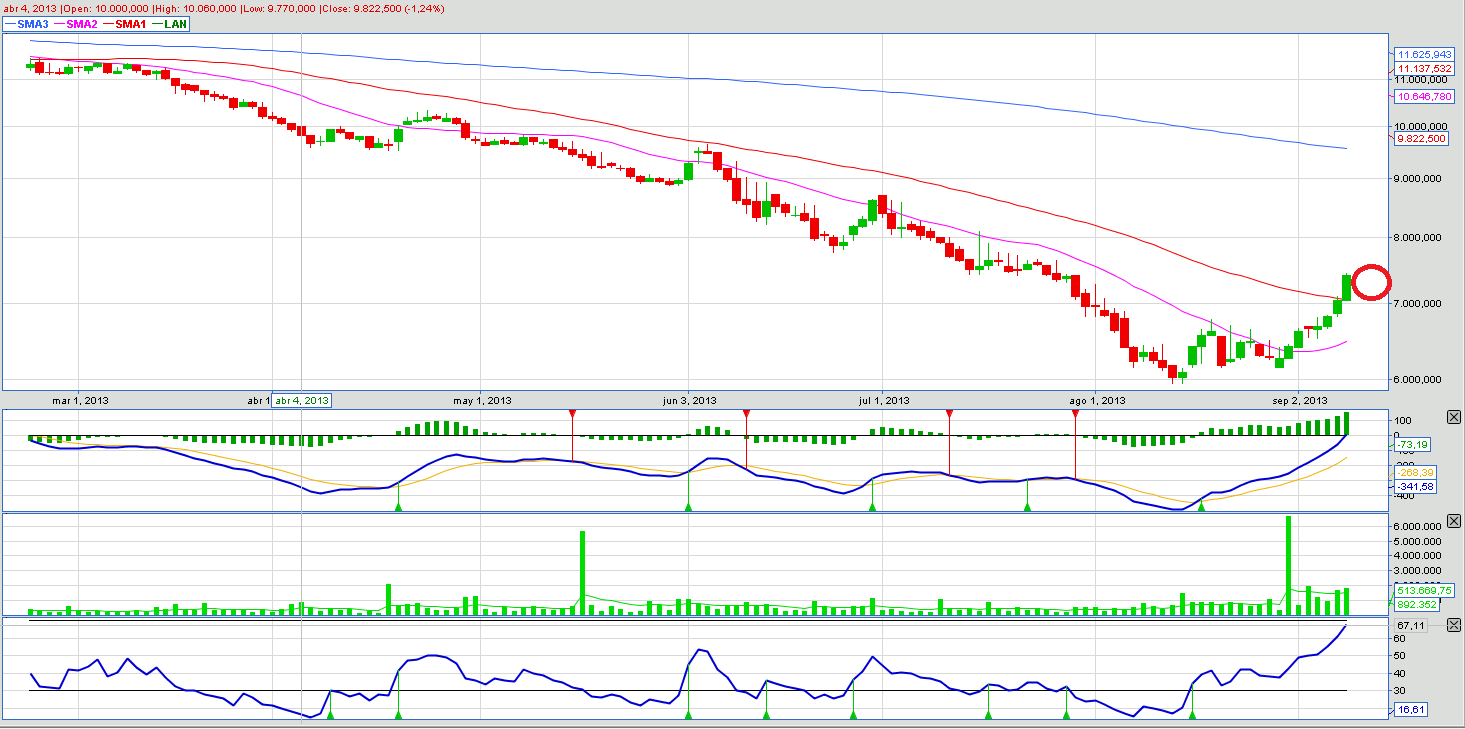Viewport: 1465px width, 729px height.
Task: Click the 892.352 volume value label
Action: (1417, 604)
